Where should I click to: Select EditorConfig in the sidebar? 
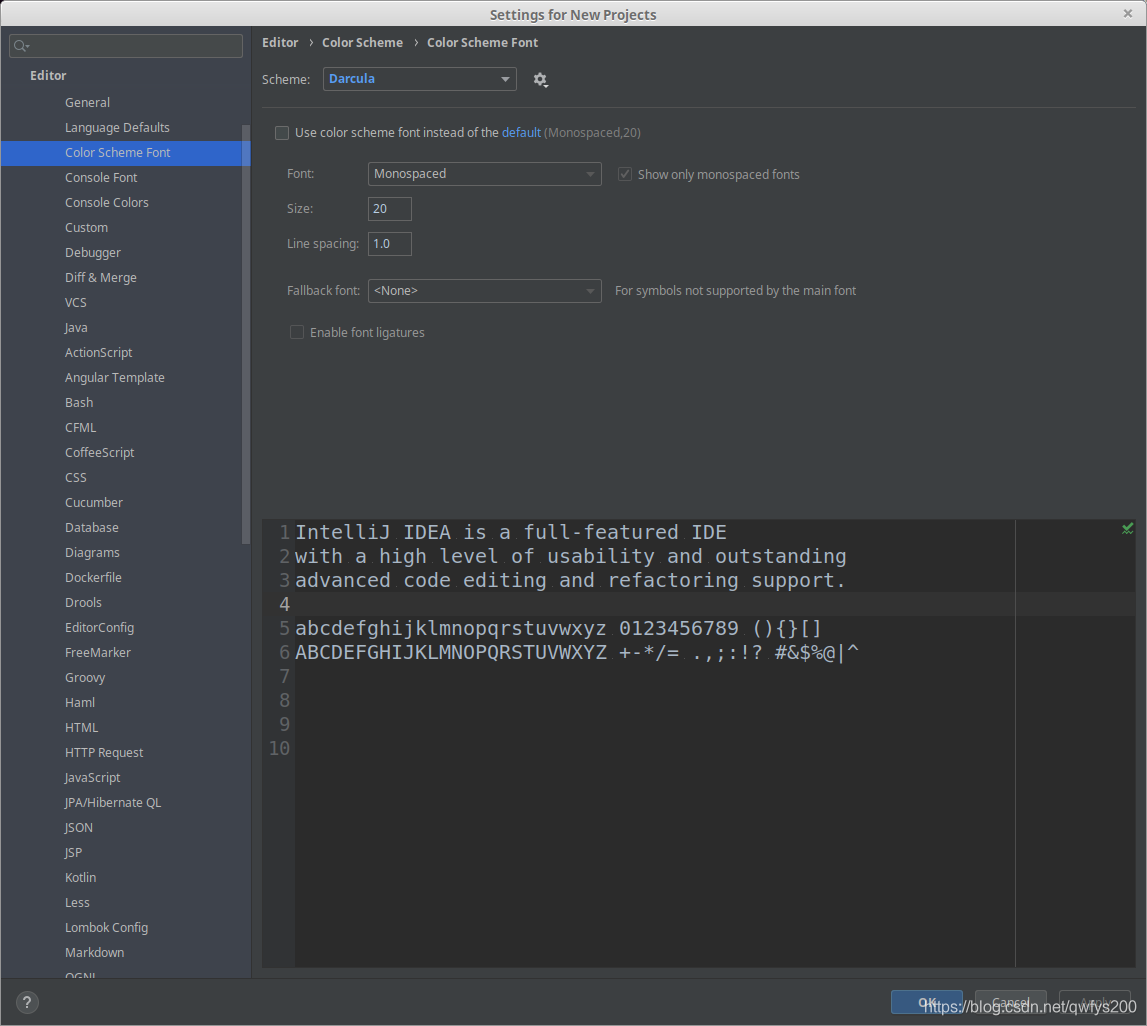point(99,627)
